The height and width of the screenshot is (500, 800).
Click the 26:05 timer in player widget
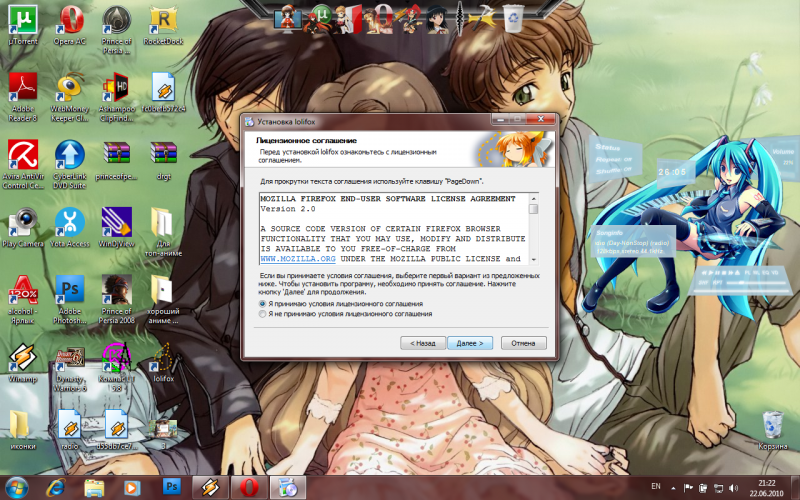[672, 172]
